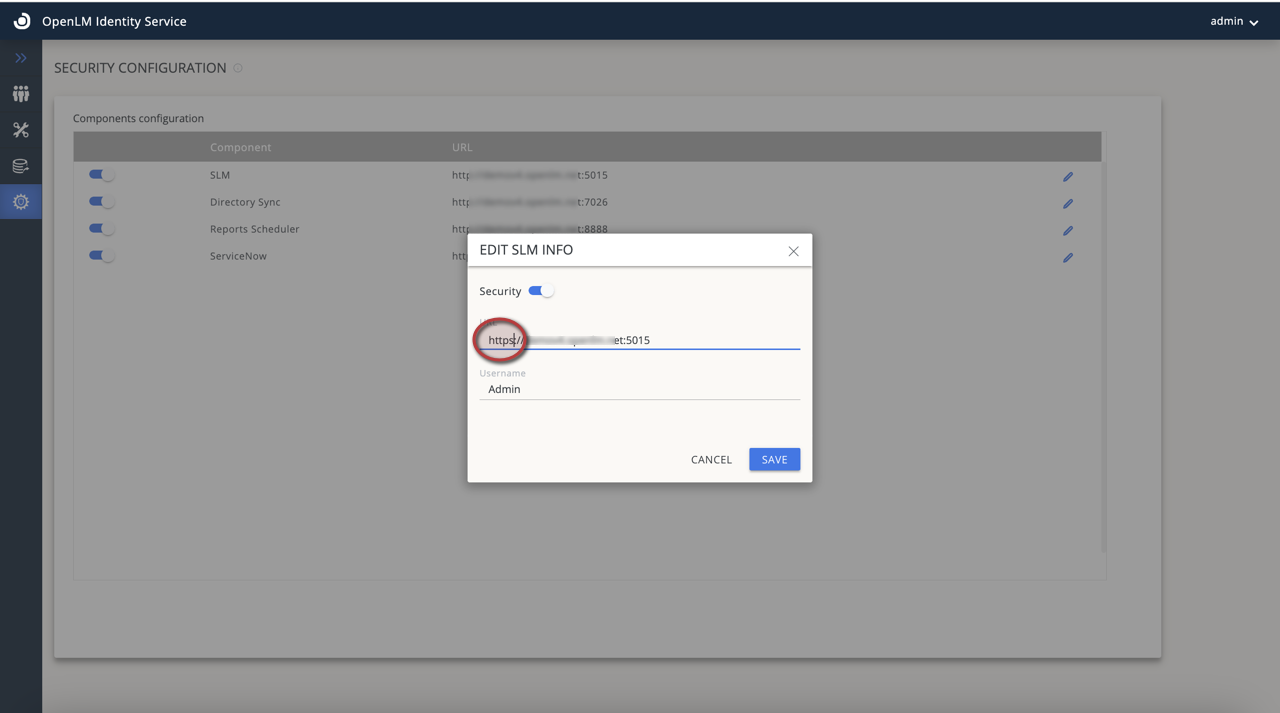Click CANCEL in the dialog

711,459
